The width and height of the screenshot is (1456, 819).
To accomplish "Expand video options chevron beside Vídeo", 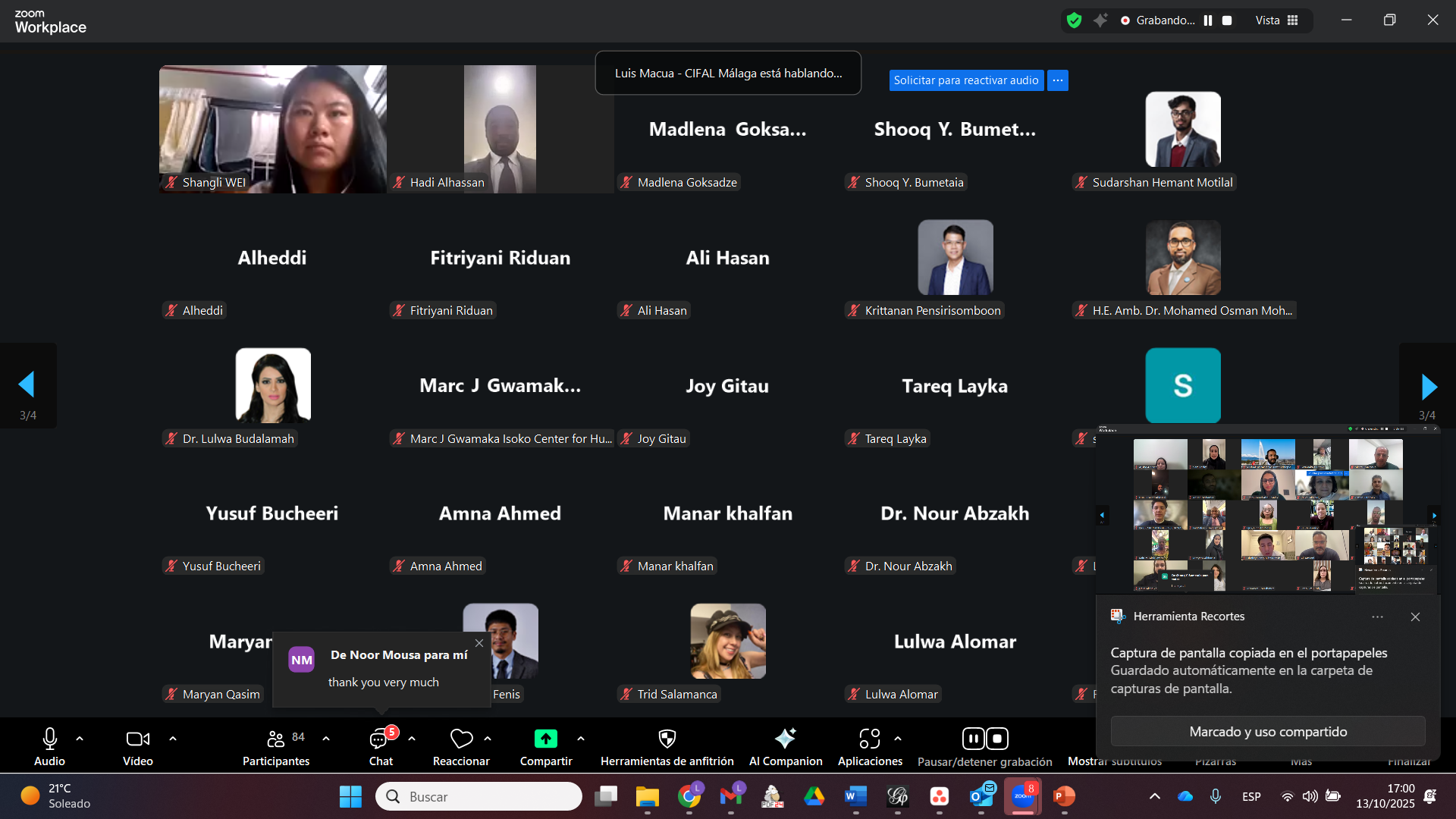I will [x=173, y=738].
